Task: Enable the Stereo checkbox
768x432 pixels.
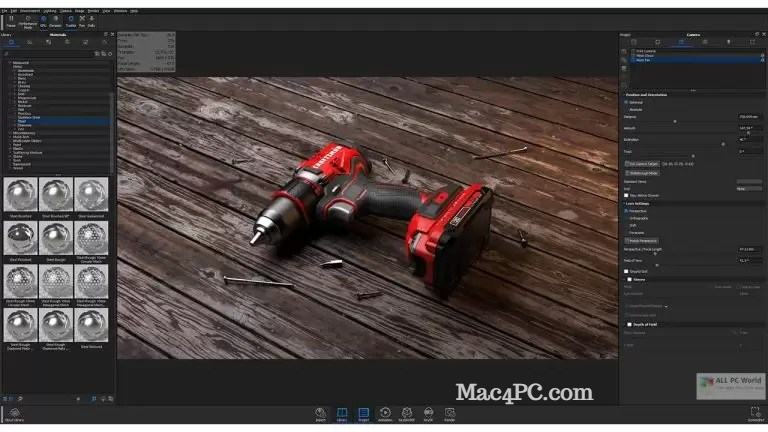Action: click(630, 280)
